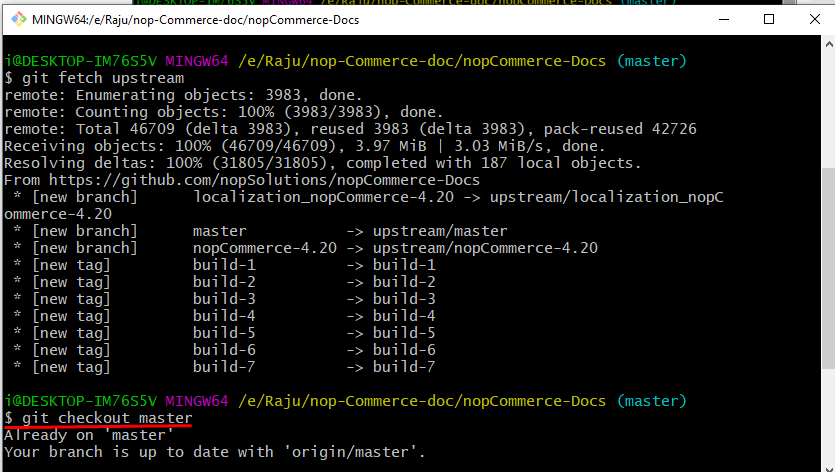Click the scrollbar up arrow
Viewport: 835px width, 472px height.
[829, 45]
